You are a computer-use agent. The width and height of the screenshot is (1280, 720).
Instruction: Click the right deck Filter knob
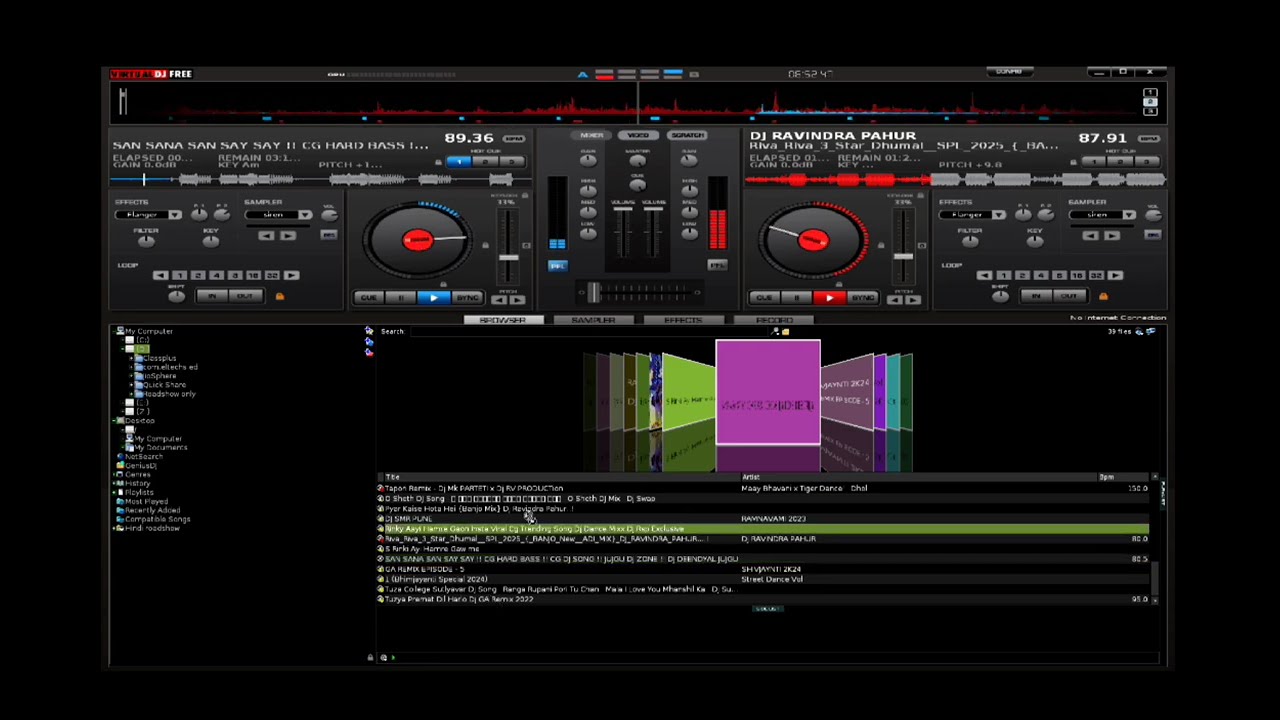970,241
